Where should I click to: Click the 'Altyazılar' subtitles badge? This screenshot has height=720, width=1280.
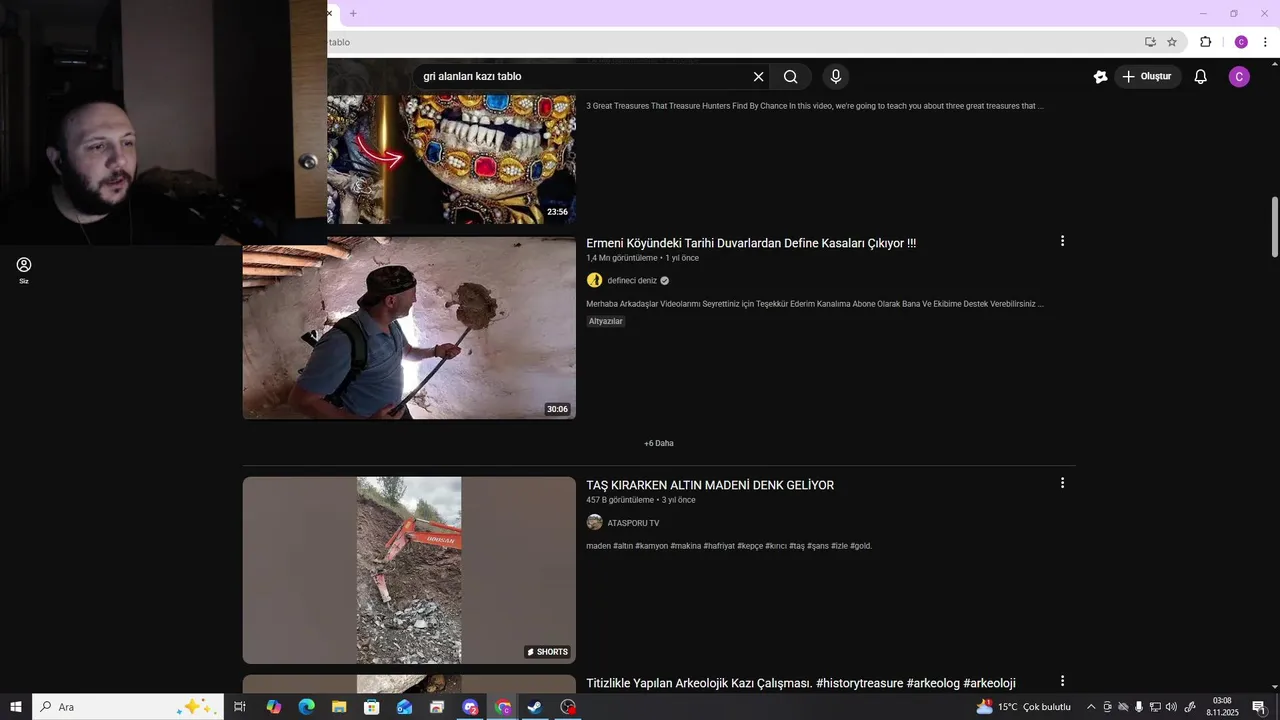[x=606, y=321]
